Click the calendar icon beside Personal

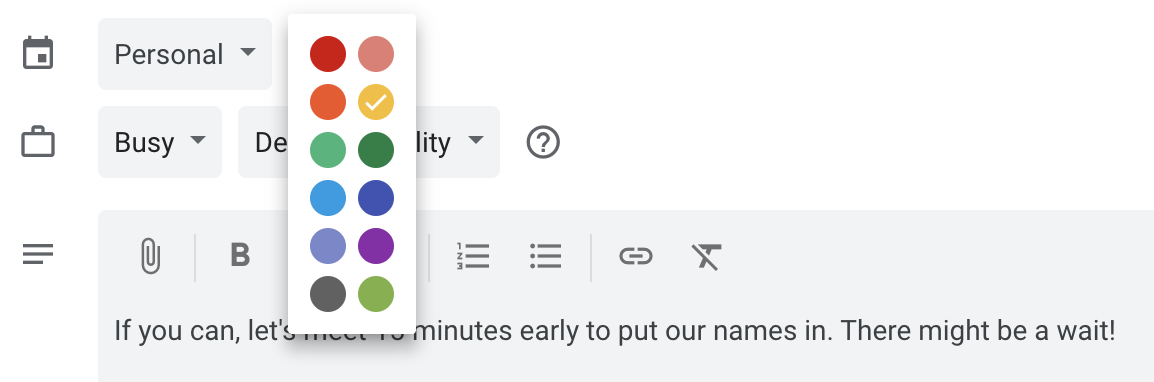point(38,54)
